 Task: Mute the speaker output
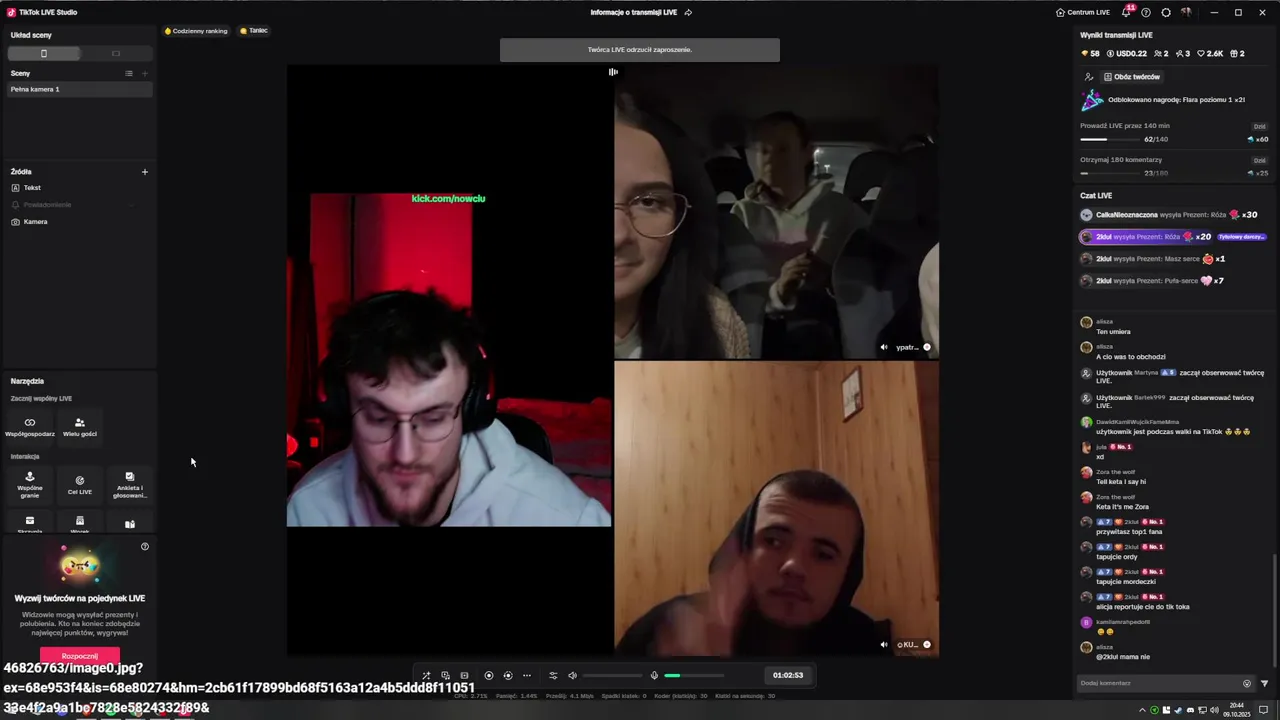click(572, 675)
